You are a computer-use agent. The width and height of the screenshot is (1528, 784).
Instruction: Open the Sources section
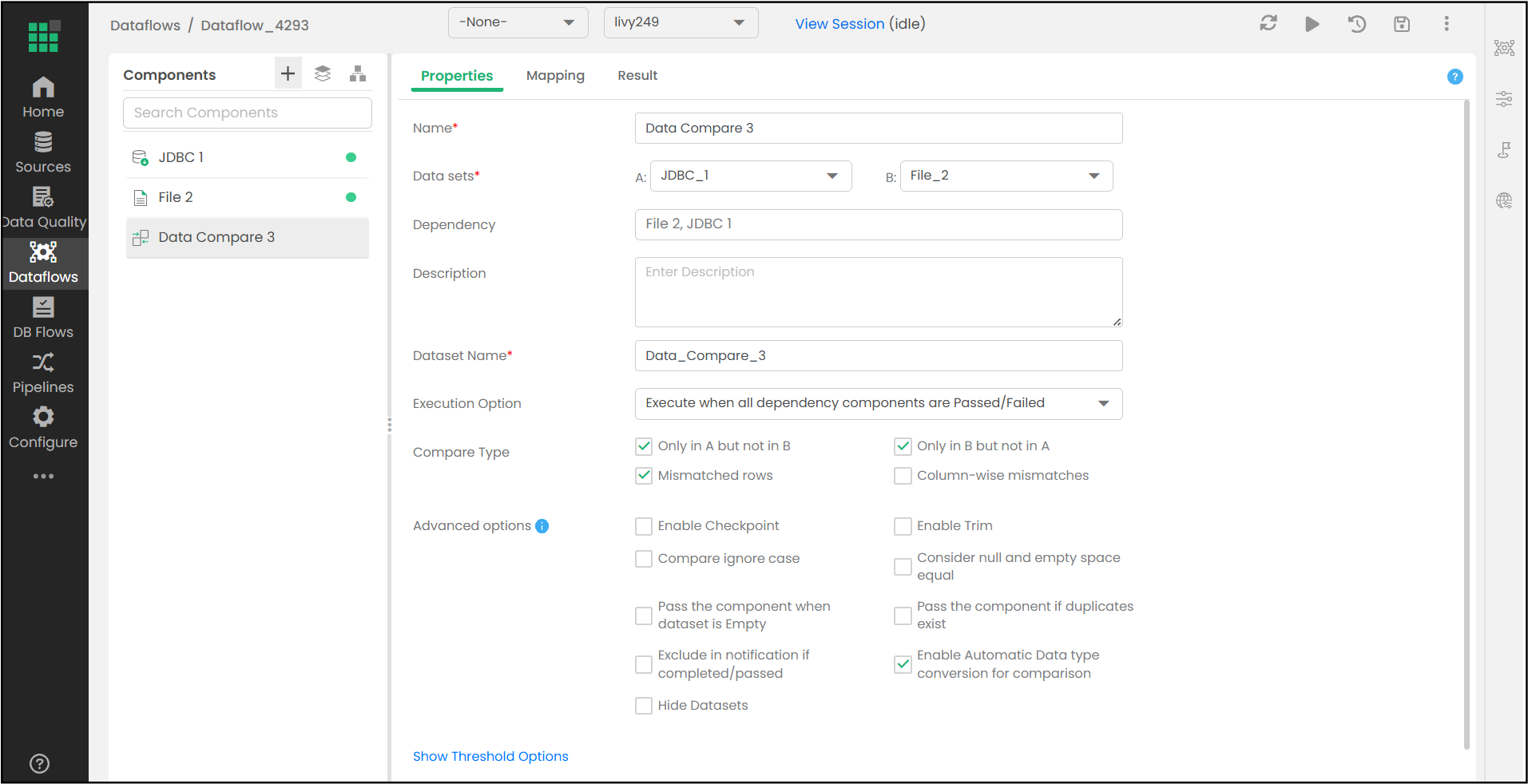pyautogui.click(x=43, y=152)
